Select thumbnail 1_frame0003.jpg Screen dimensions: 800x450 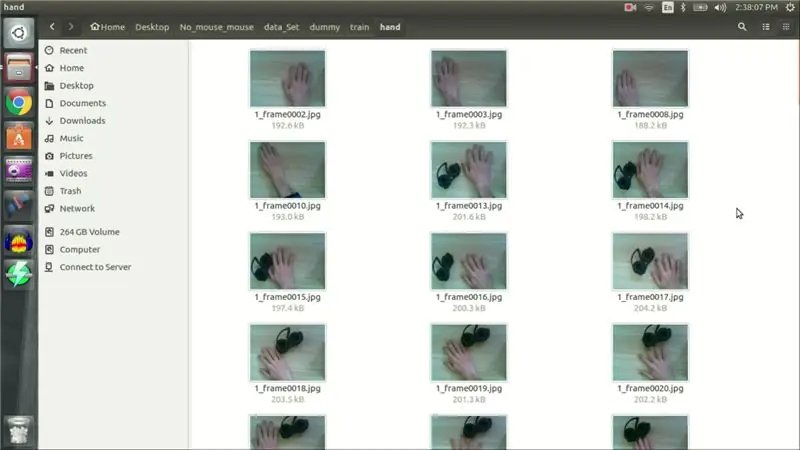(x=469, y=79)
